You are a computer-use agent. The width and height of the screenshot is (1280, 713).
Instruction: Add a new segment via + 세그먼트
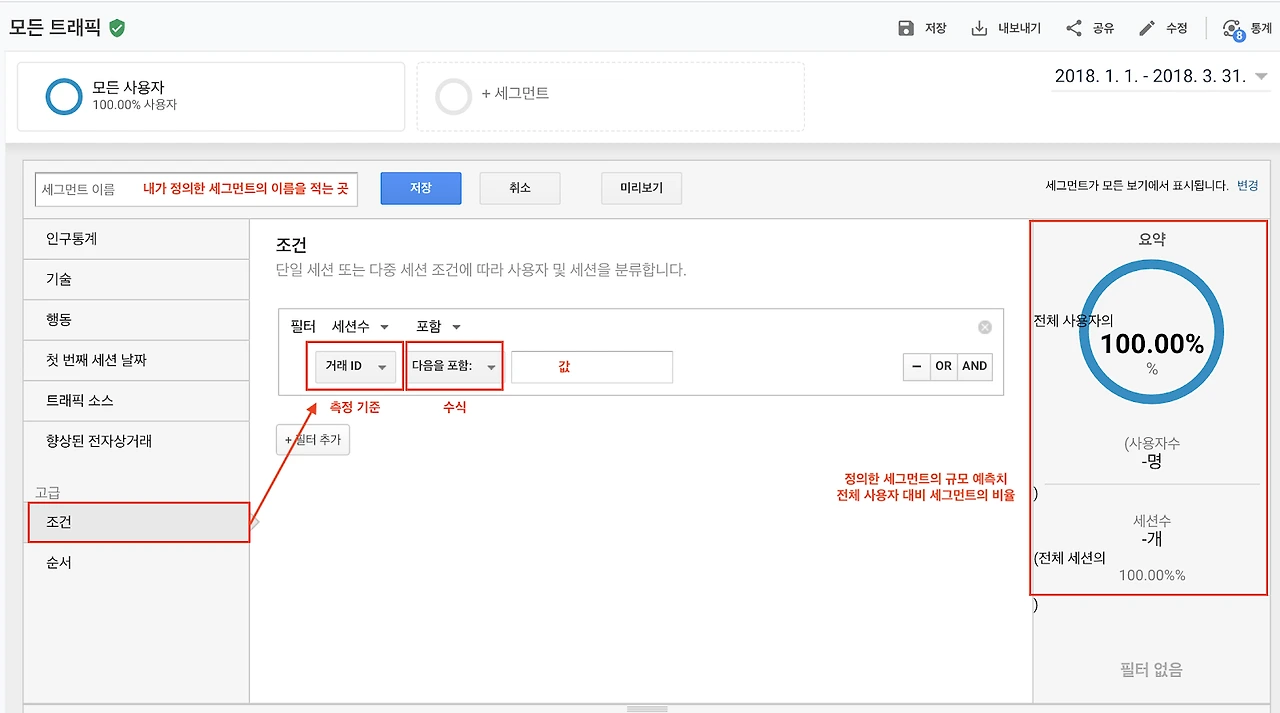610,96
